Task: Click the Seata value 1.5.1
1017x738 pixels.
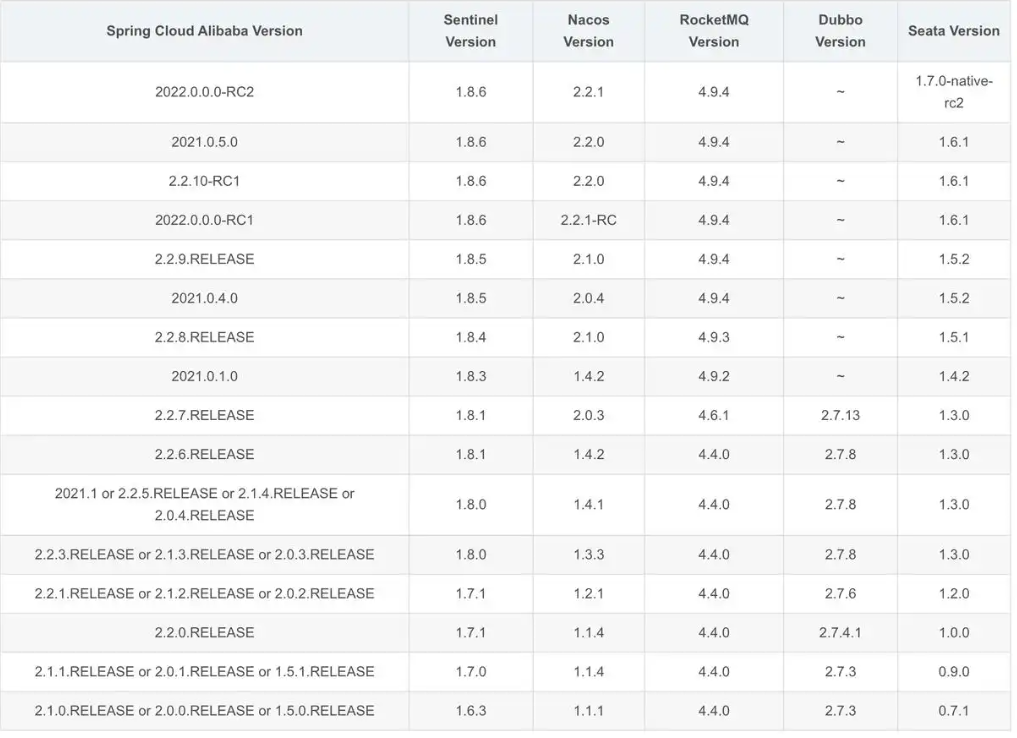Action: (953, 337)
